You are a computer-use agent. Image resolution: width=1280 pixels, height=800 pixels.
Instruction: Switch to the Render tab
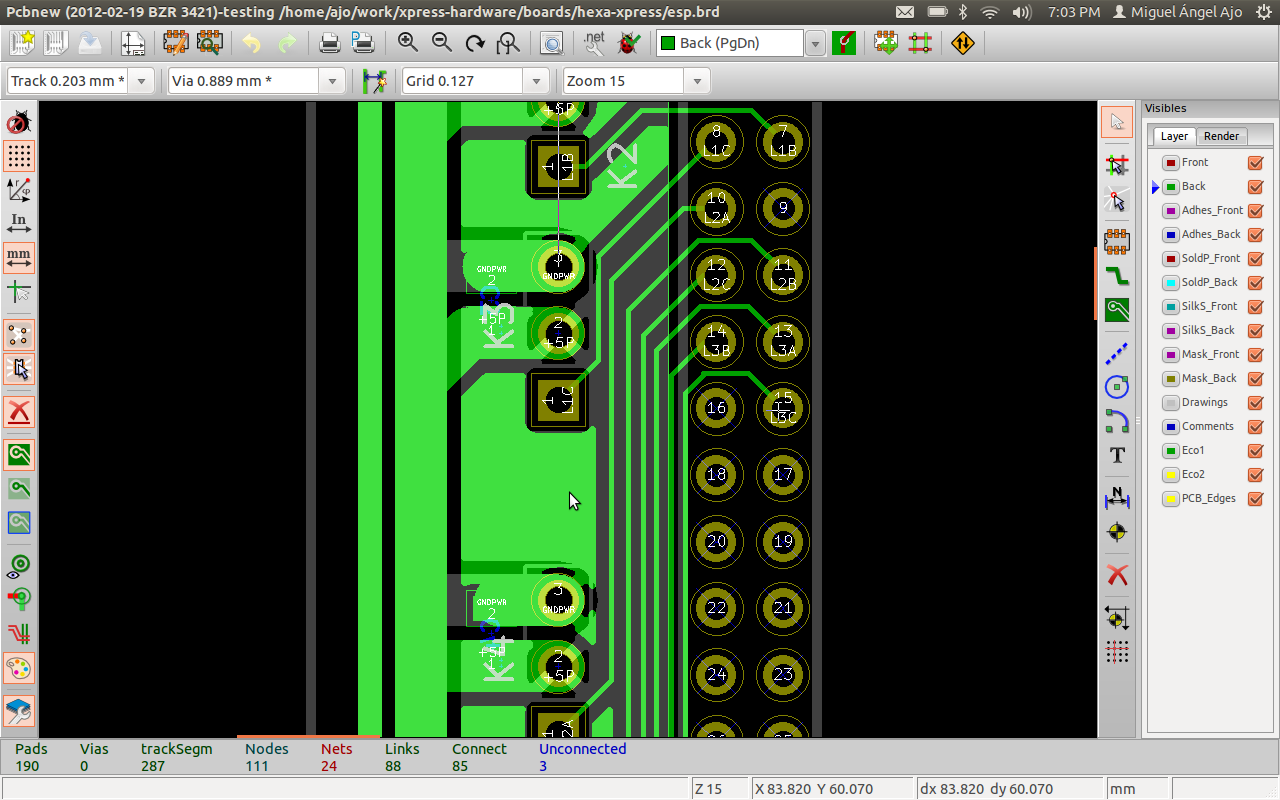pyautogui.click(x=1221, y=136)
